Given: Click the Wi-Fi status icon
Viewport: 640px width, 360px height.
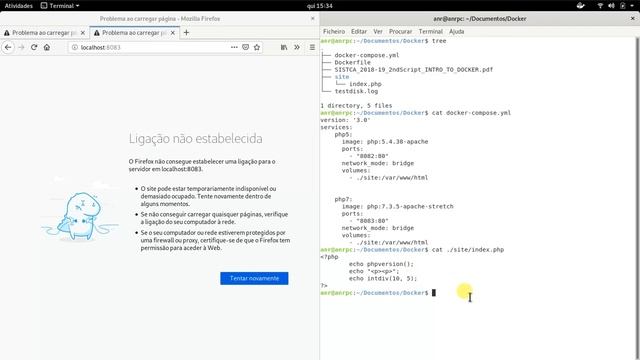Looking at the screenshot, I should pyautogui.click(x=600, y=6).
